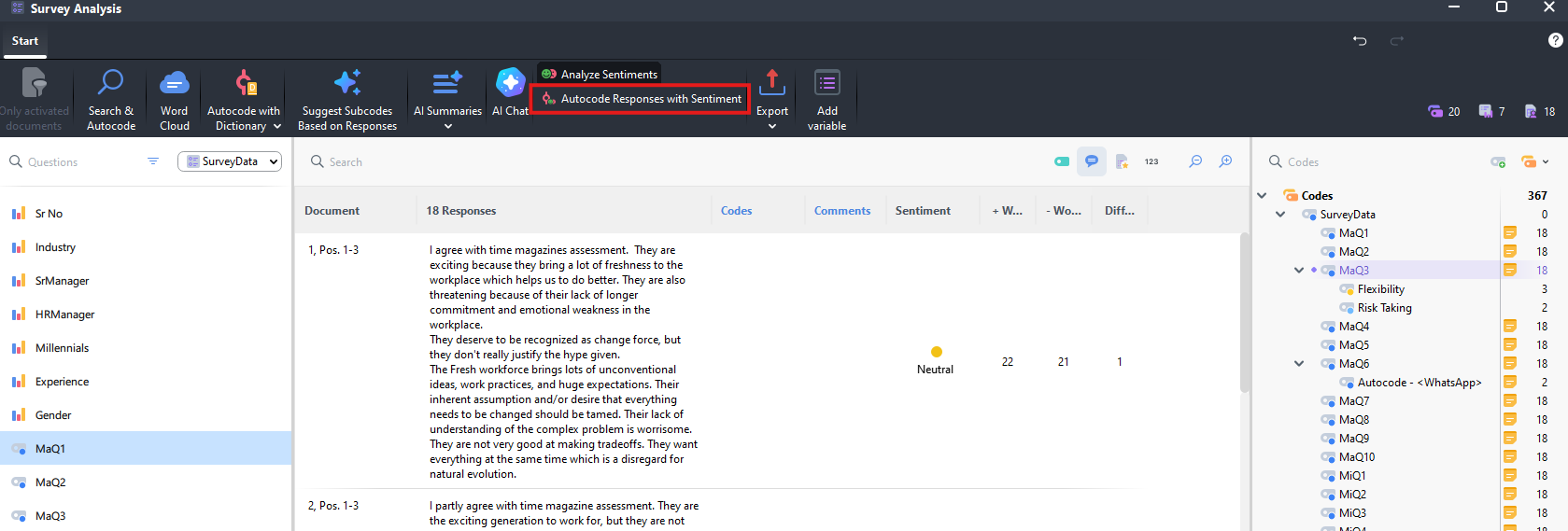The image size is (1568, 531).
Task: Open the Autocode with Dictionary dropdown arrow
Action: [x=277, y=126]
